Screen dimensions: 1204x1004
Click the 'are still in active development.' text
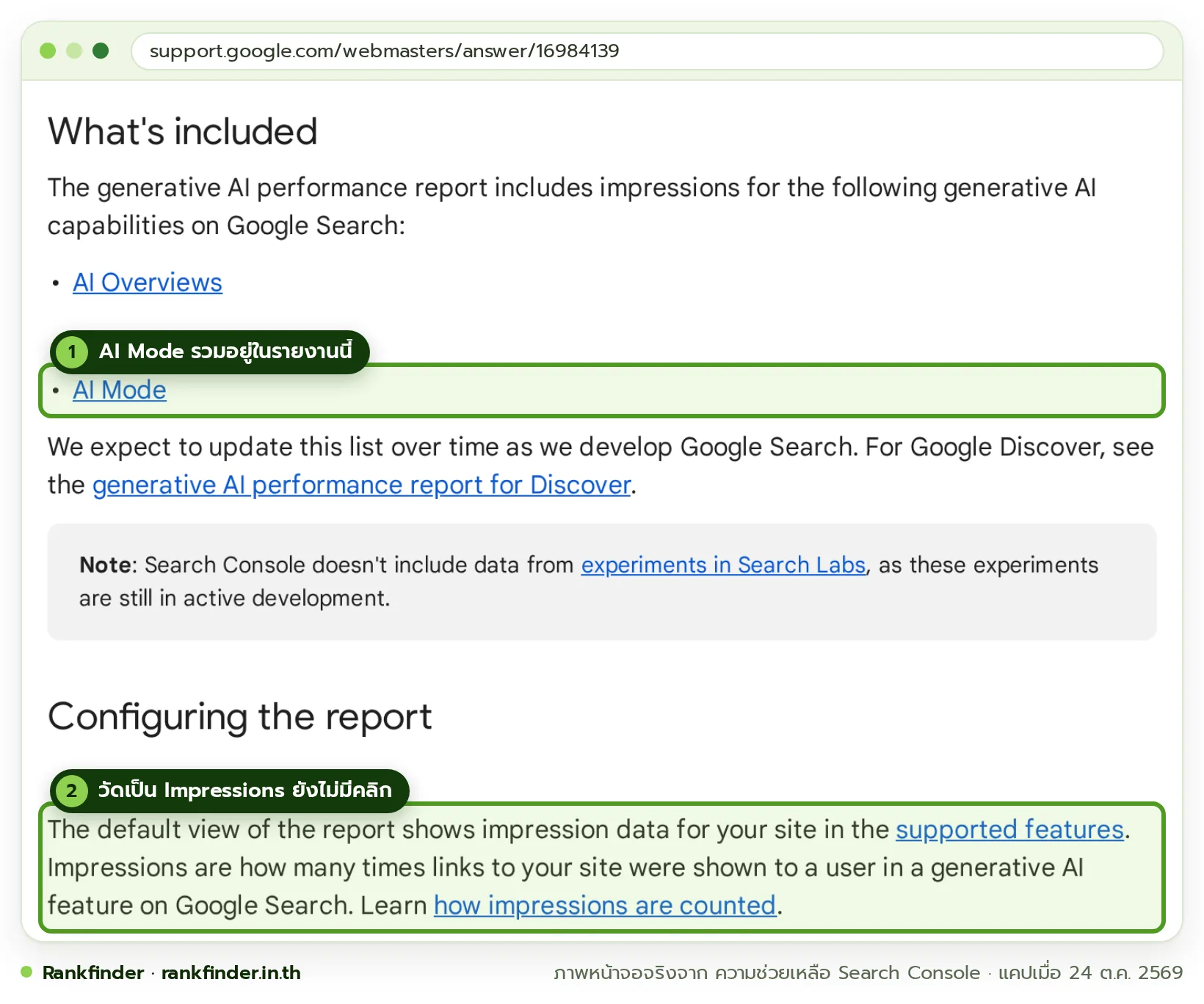tap(234, 598)
